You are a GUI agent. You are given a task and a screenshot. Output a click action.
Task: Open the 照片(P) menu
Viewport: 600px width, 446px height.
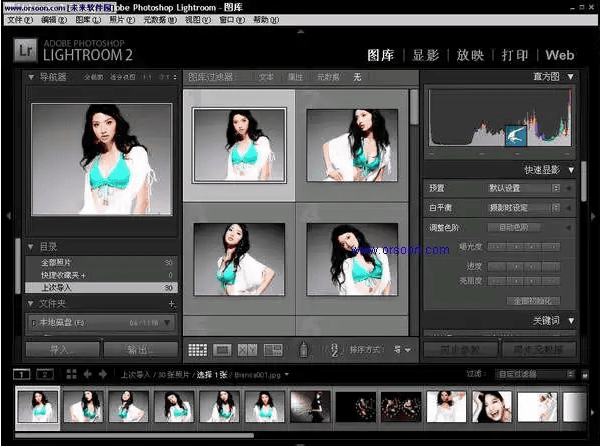[122, 20]
